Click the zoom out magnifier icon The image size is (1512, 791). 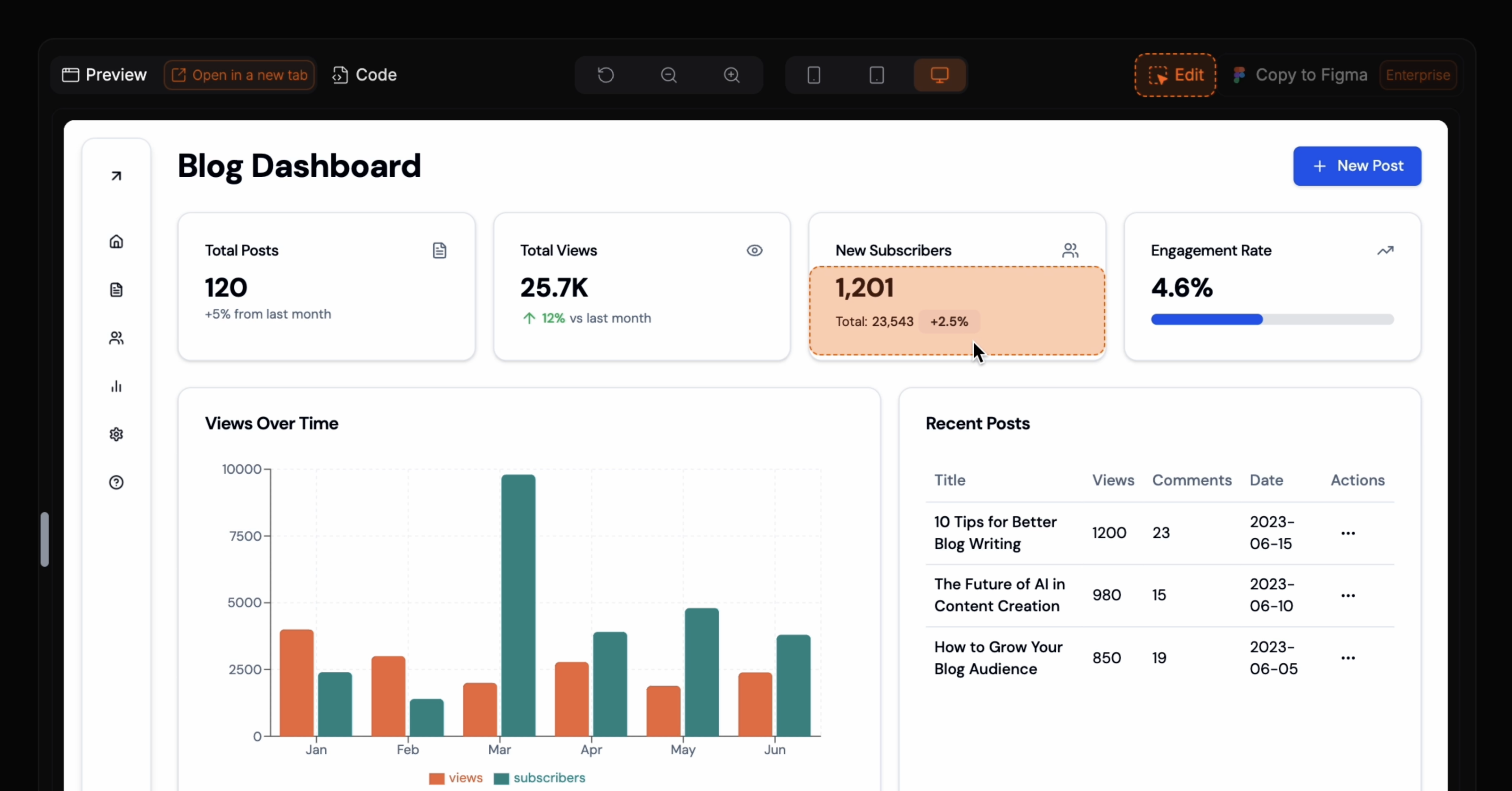pos(668,75)
